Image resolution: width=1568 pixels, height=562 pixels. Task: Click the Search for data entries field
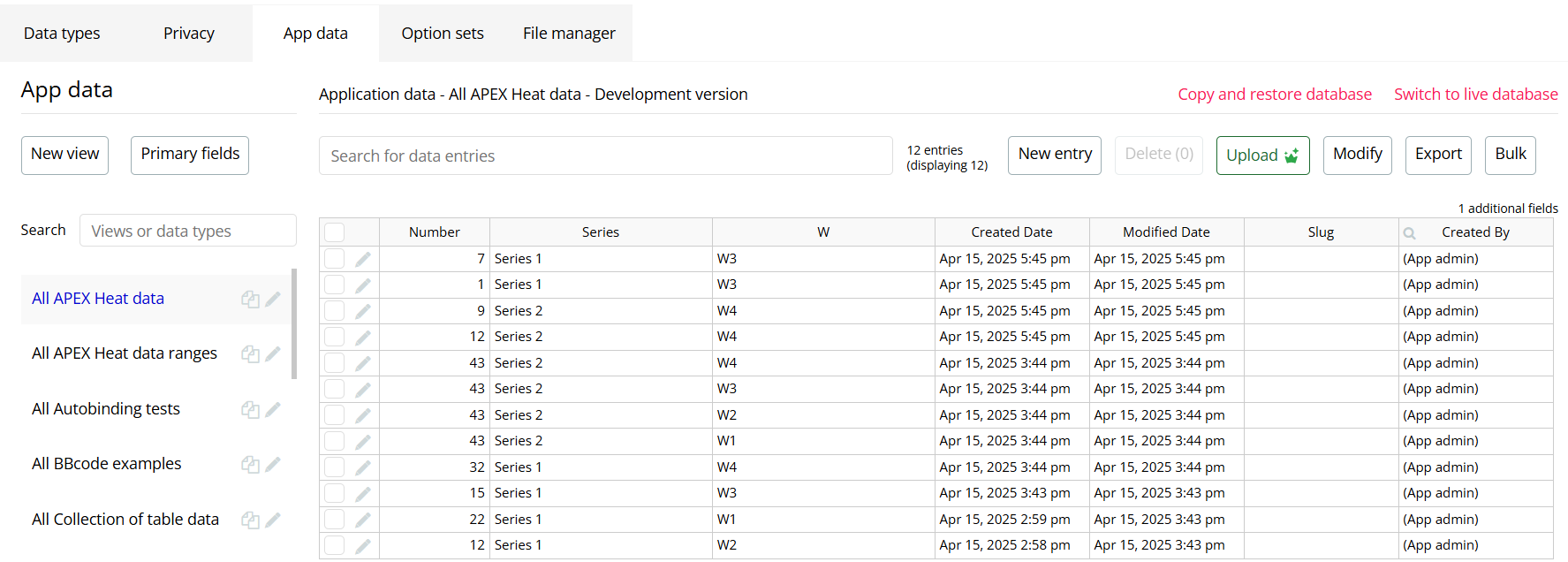point(605,156)
